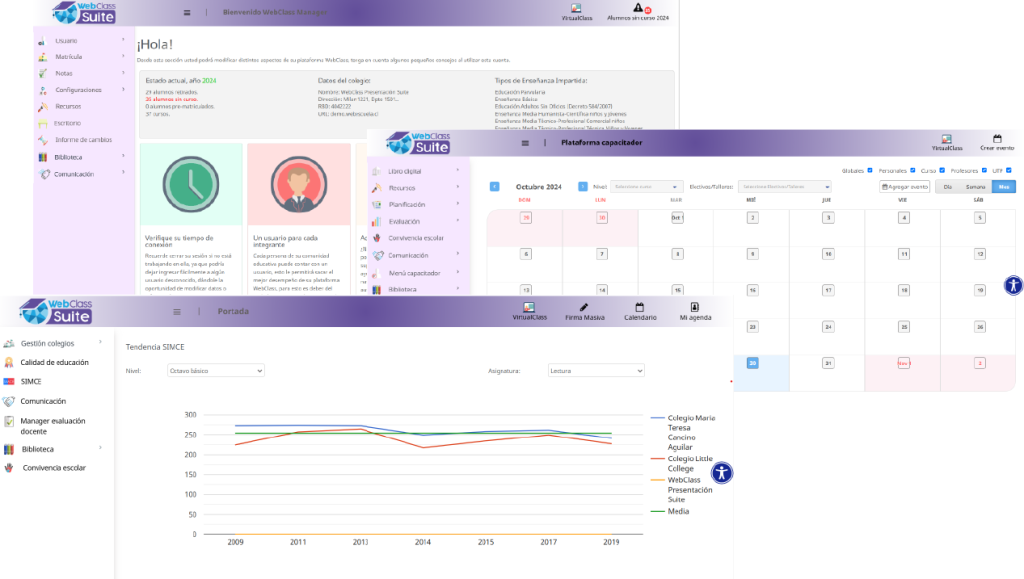Expand Libro digital in the capacitador sidebar

(417, 171)
